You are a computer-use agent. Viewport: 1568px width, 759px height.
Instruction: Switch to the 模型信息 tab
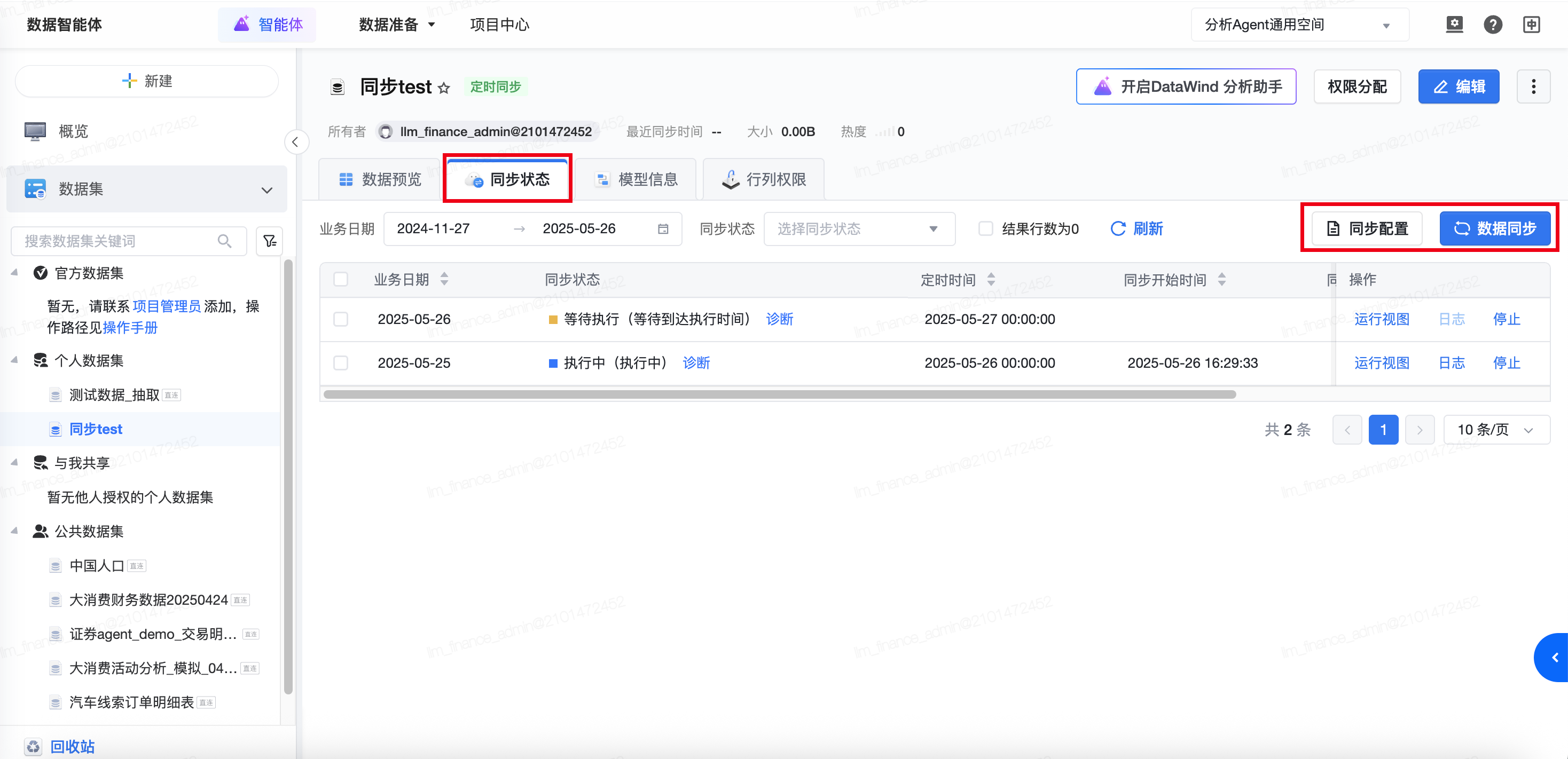tap(636, 179)
